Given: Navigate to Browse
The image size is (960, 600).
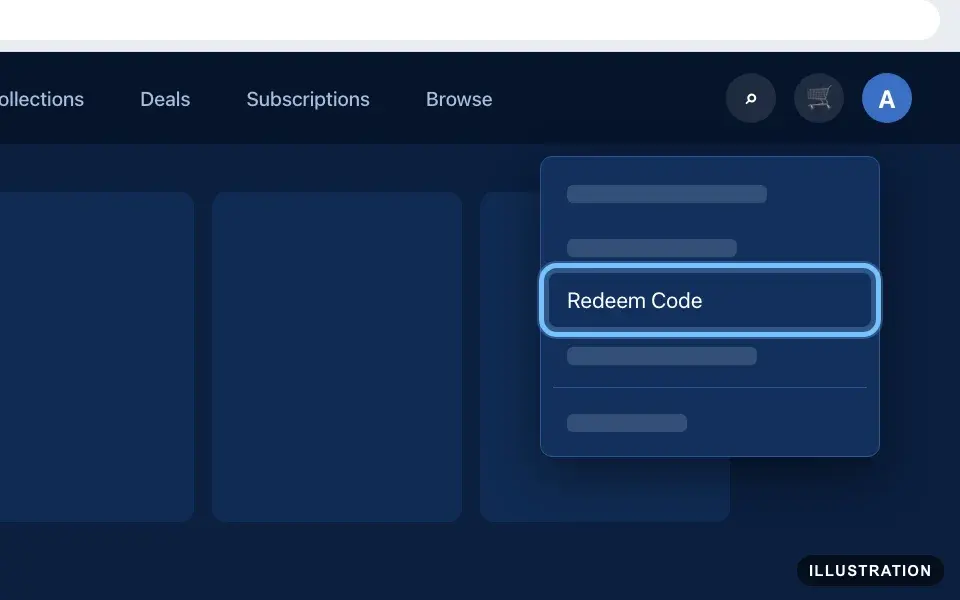Looking at the screenshot, I should (459, 99).
